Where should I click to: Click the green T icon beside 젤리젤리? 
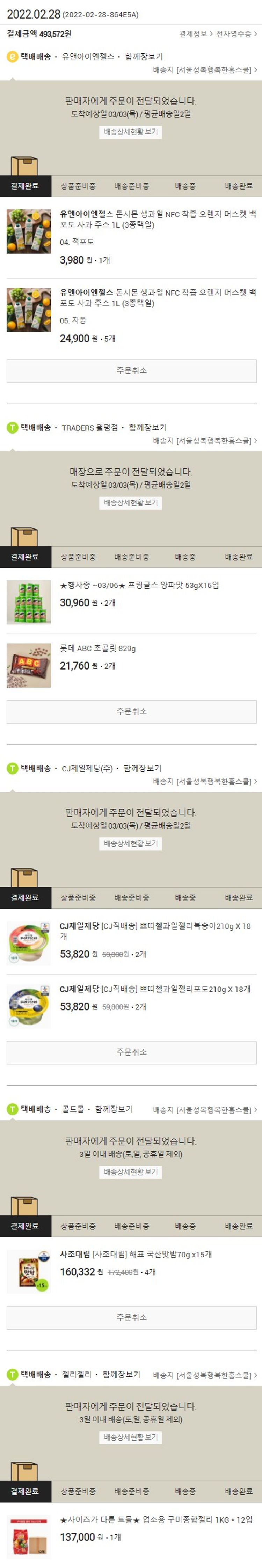coord(12,1374)
